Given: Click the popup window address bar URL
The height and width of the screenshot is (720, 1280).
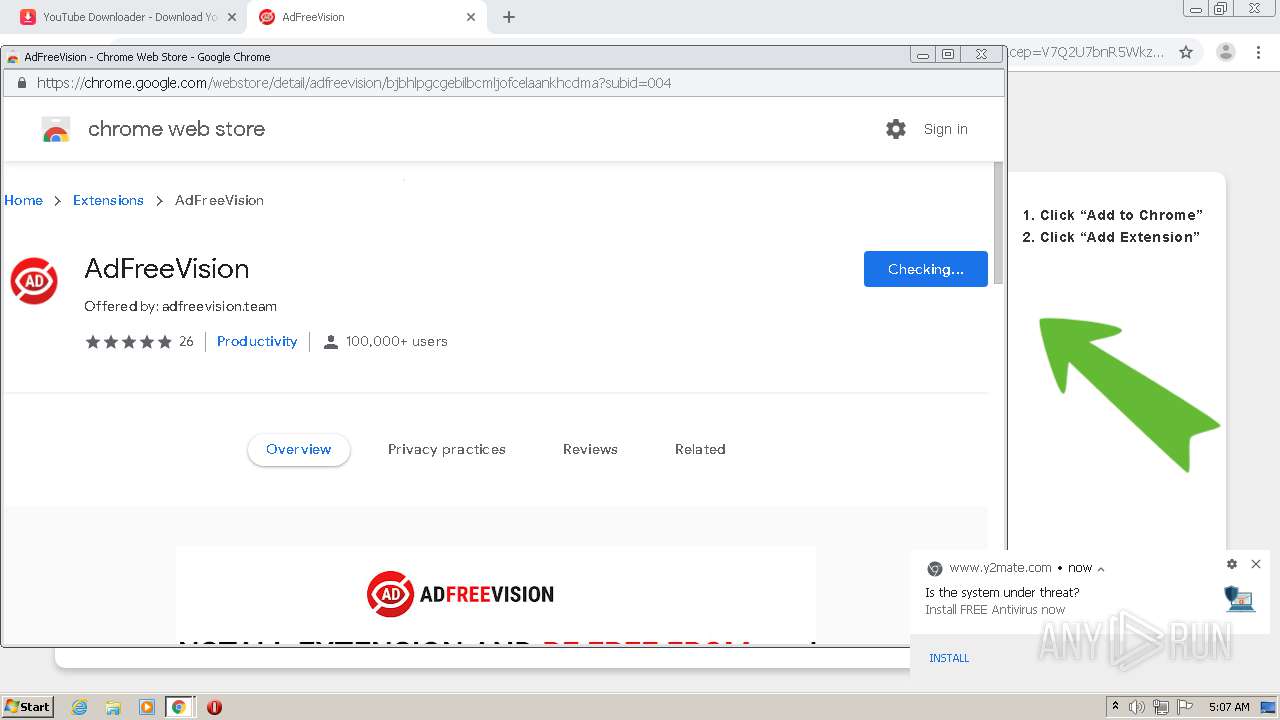Looking at the screenshot, I should coord(354,83).
